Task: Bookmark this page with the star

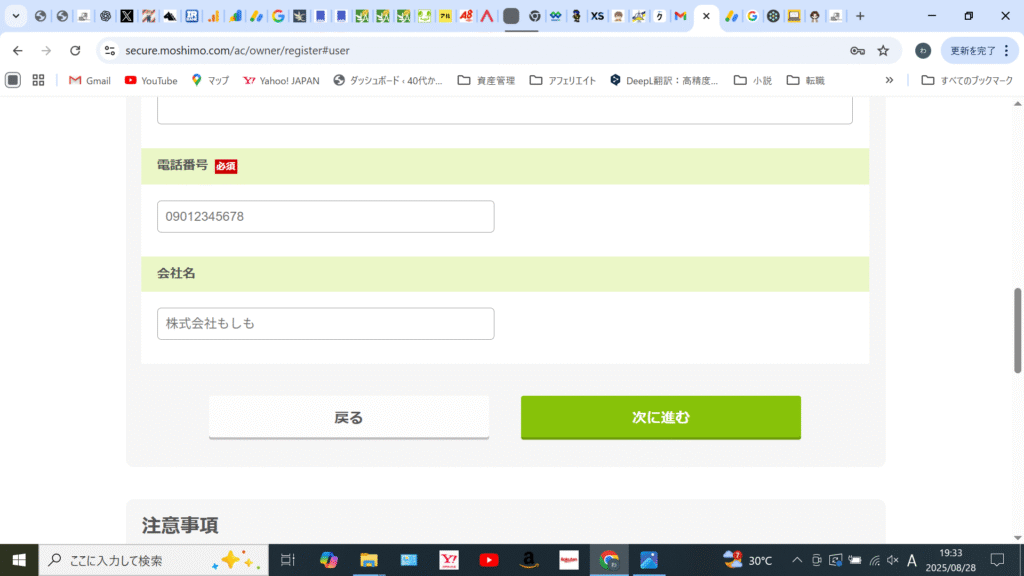Action: (x=883, y=50)
